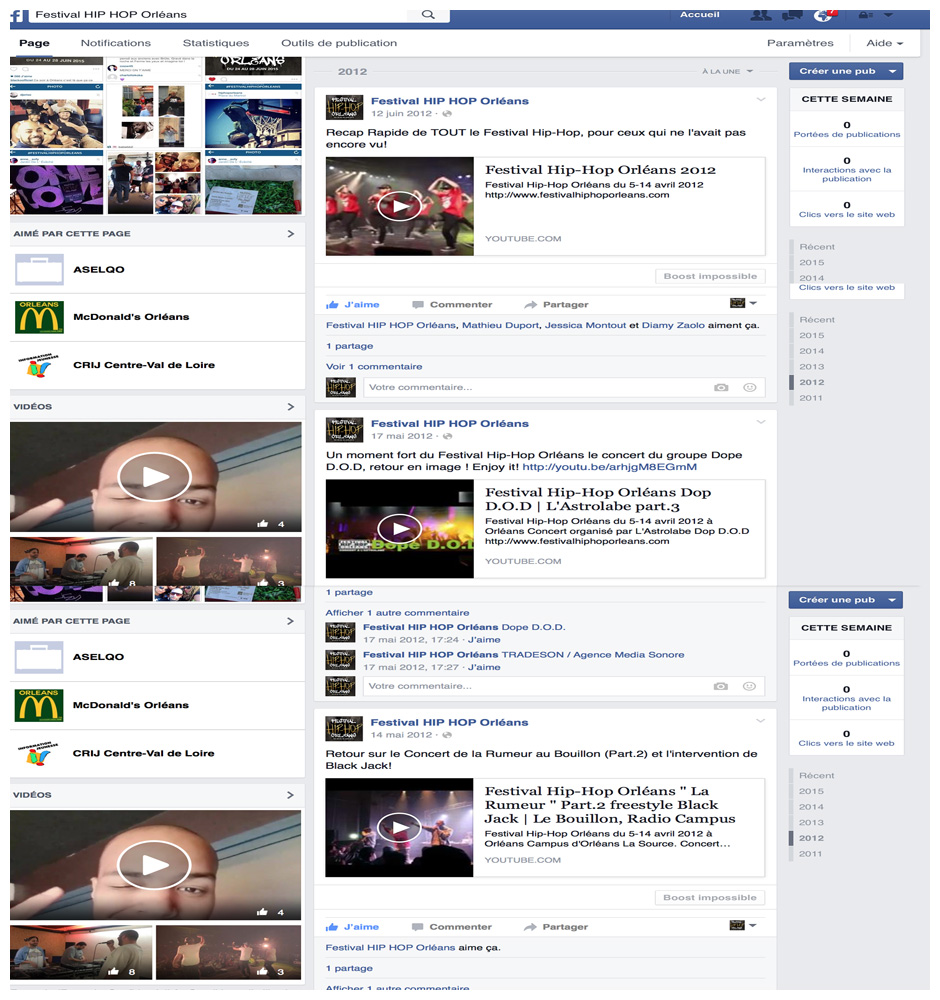Image resolution: width=940 pixels, height=1000 pixels.
Task: Play the Festival Hip-Hop Orléans 2012 recap video
Action: point(400,207)
